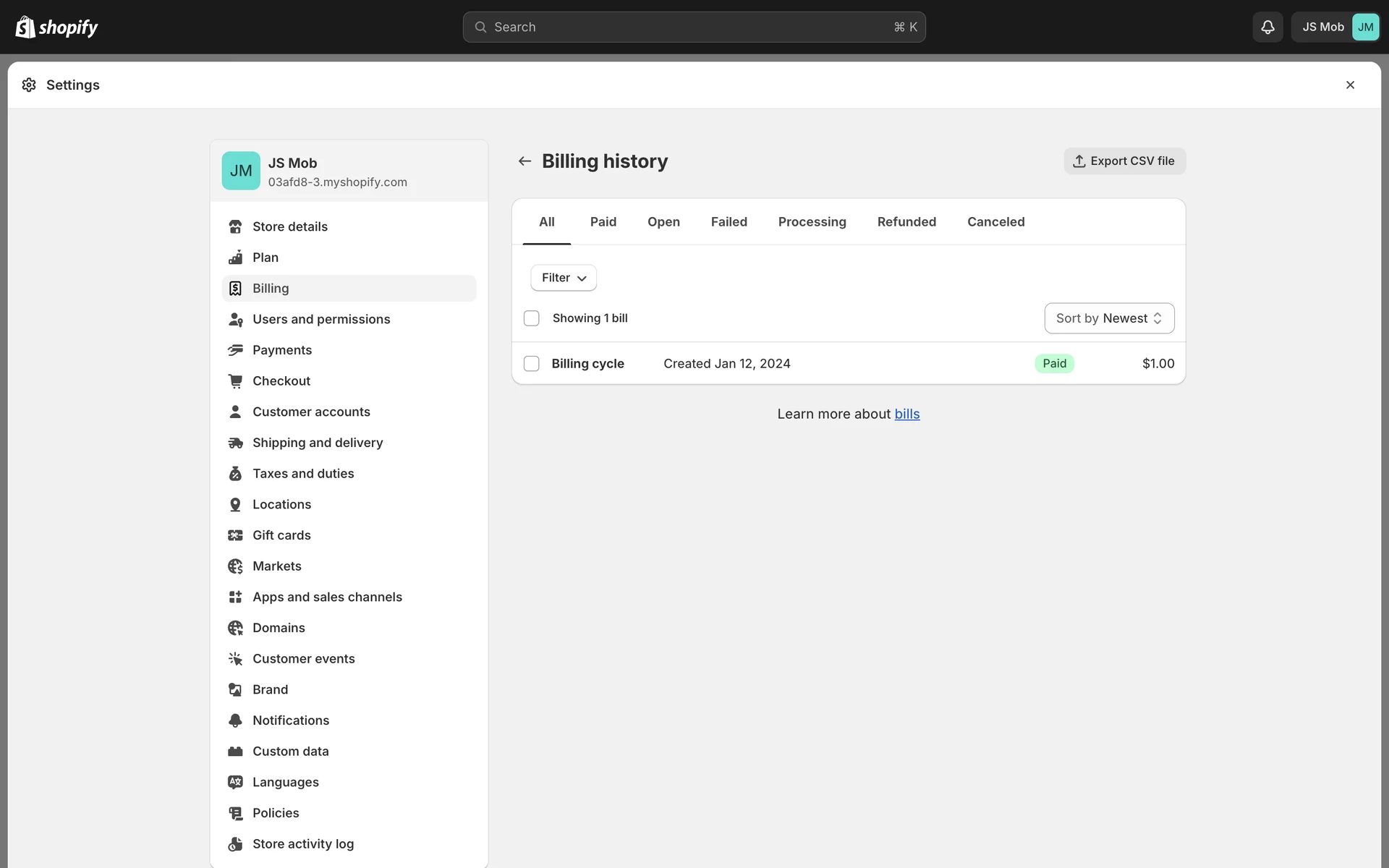This screenshot has width=1389, height=868.
Task: Click the Shopify logo in top bar
Action: point(56,27)
